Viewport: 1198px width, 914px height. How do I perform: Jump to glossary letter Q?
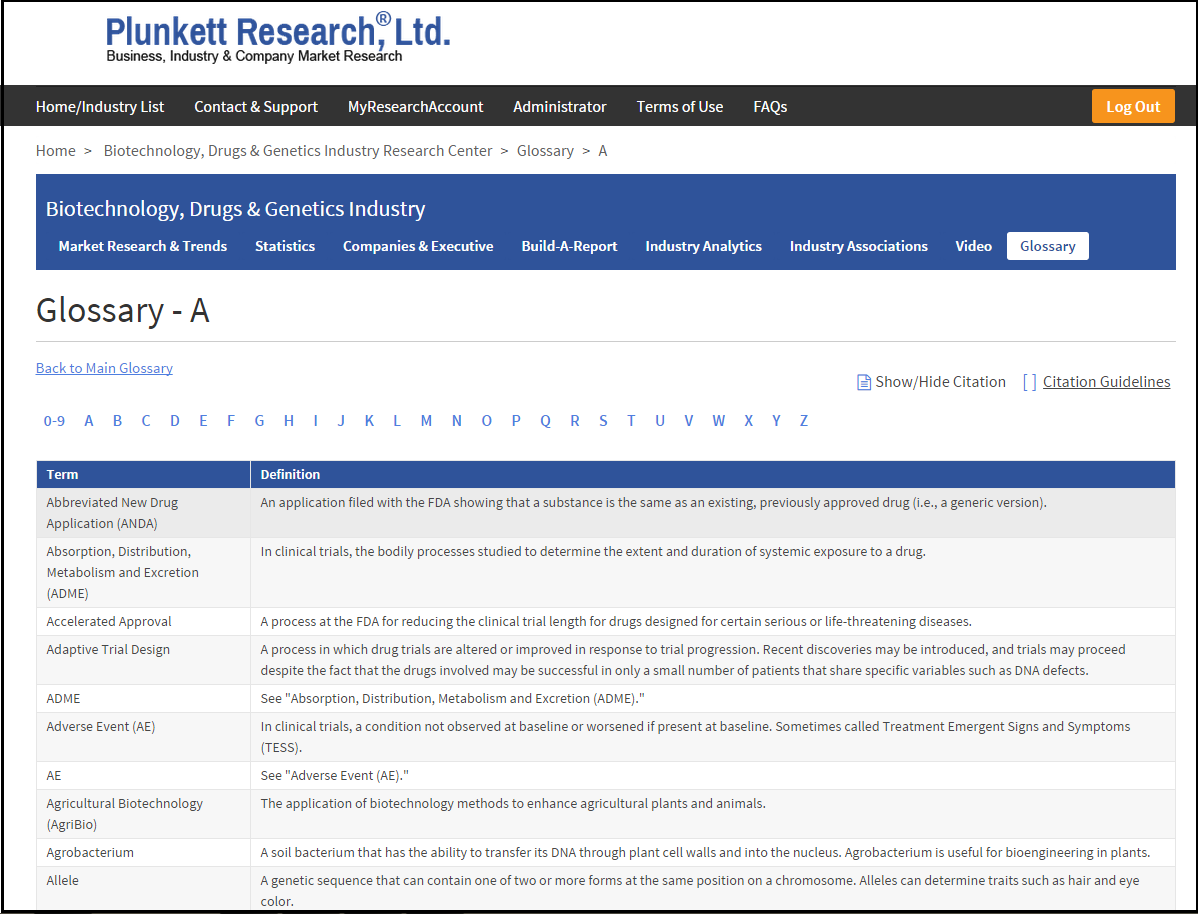[546, 421]
